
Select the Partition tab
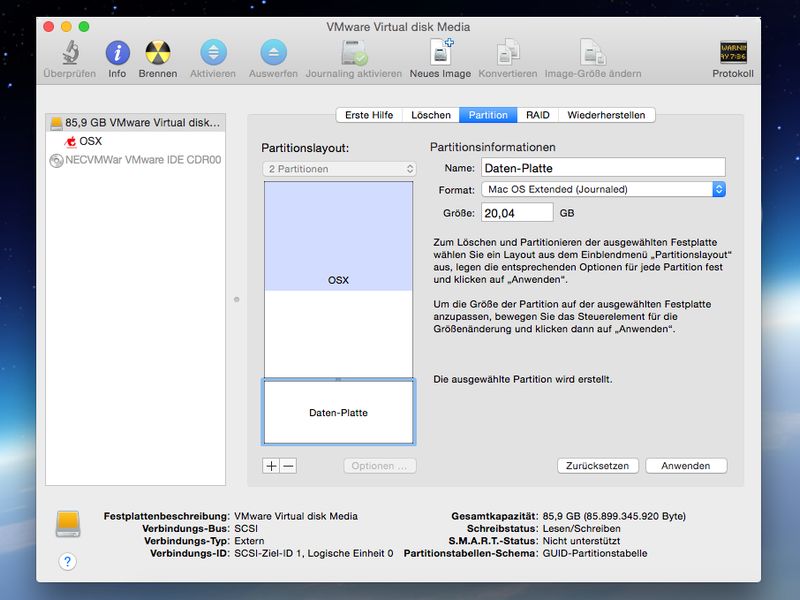click(488, 115)
